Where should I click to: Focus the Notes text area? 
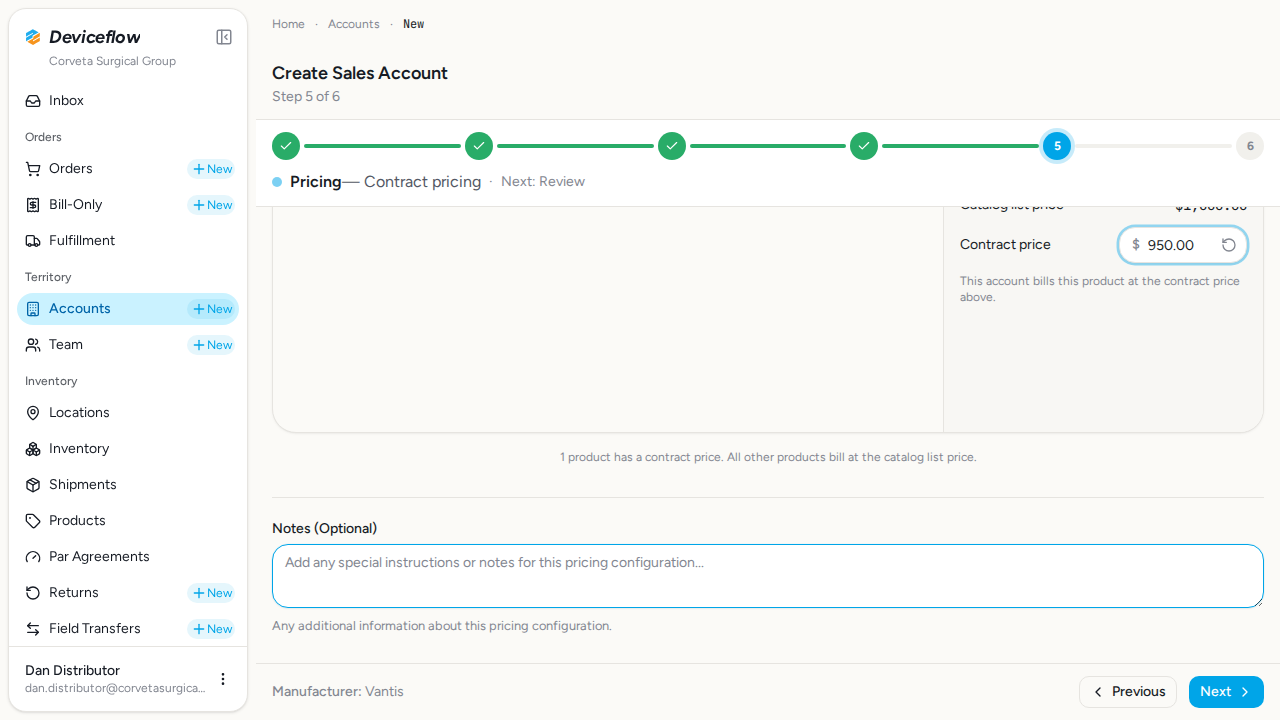768,576
